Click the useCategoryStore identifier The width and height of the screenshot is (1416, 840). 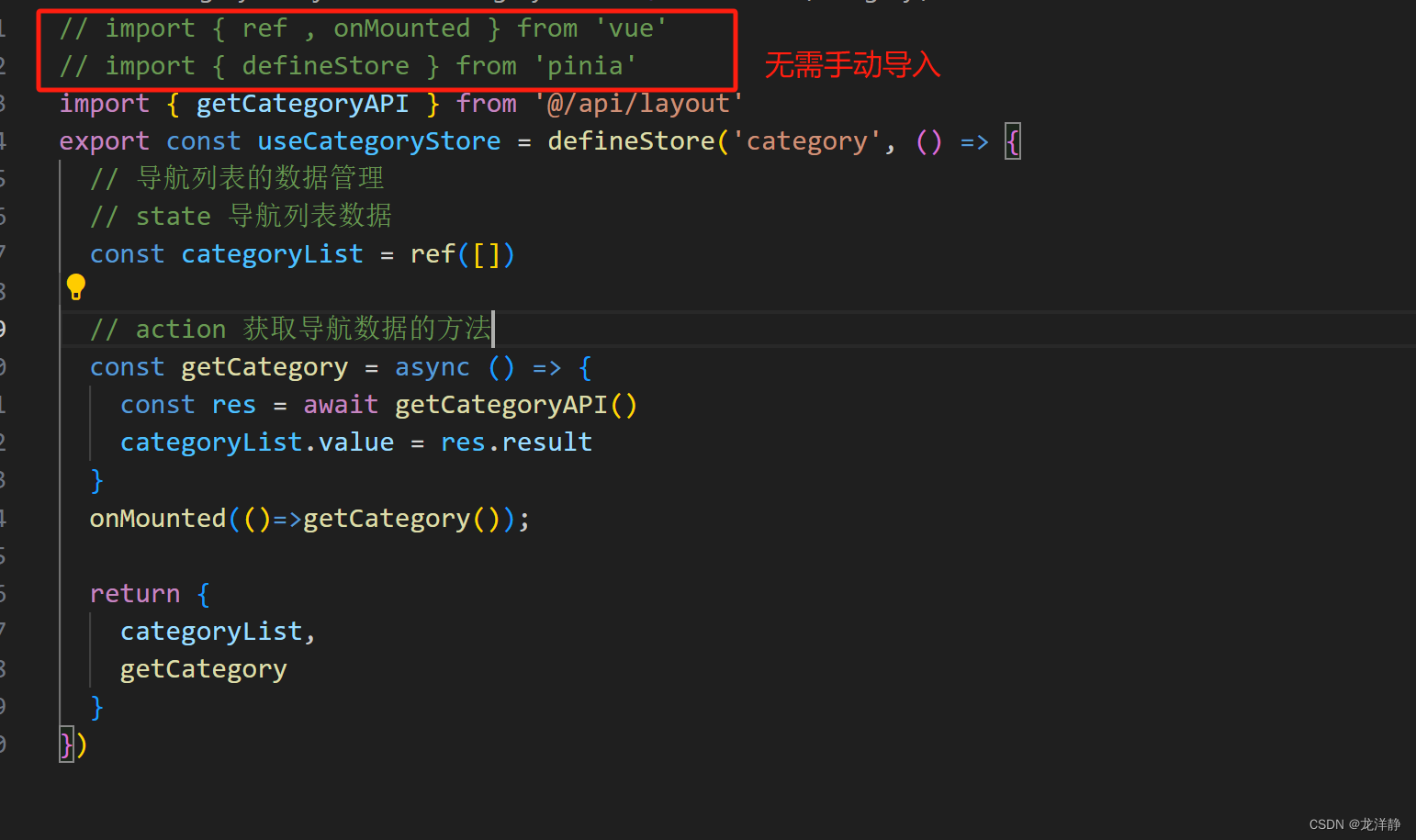click(x=378, y=140)
